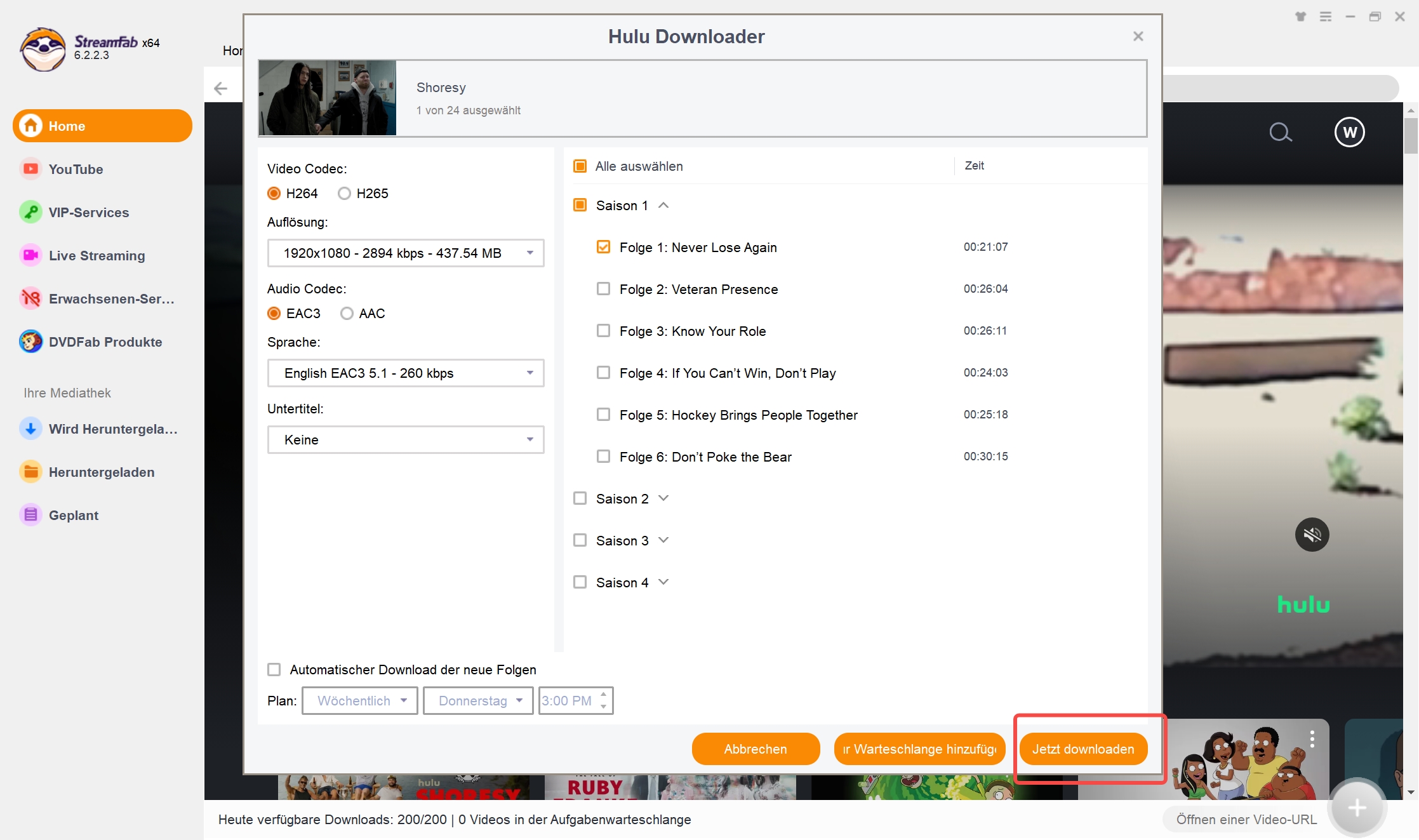Select the EAC3 audio codec
Screen dimensions: 1419x840
tap(274, 313)
